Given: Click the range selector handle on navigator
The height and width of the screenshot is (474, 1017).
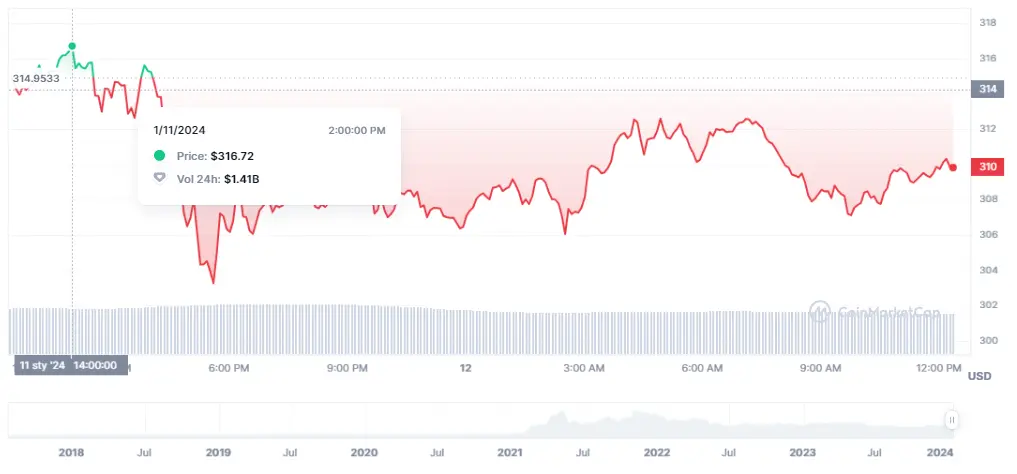Looking at the screenshot, I should tap(951, 420).
